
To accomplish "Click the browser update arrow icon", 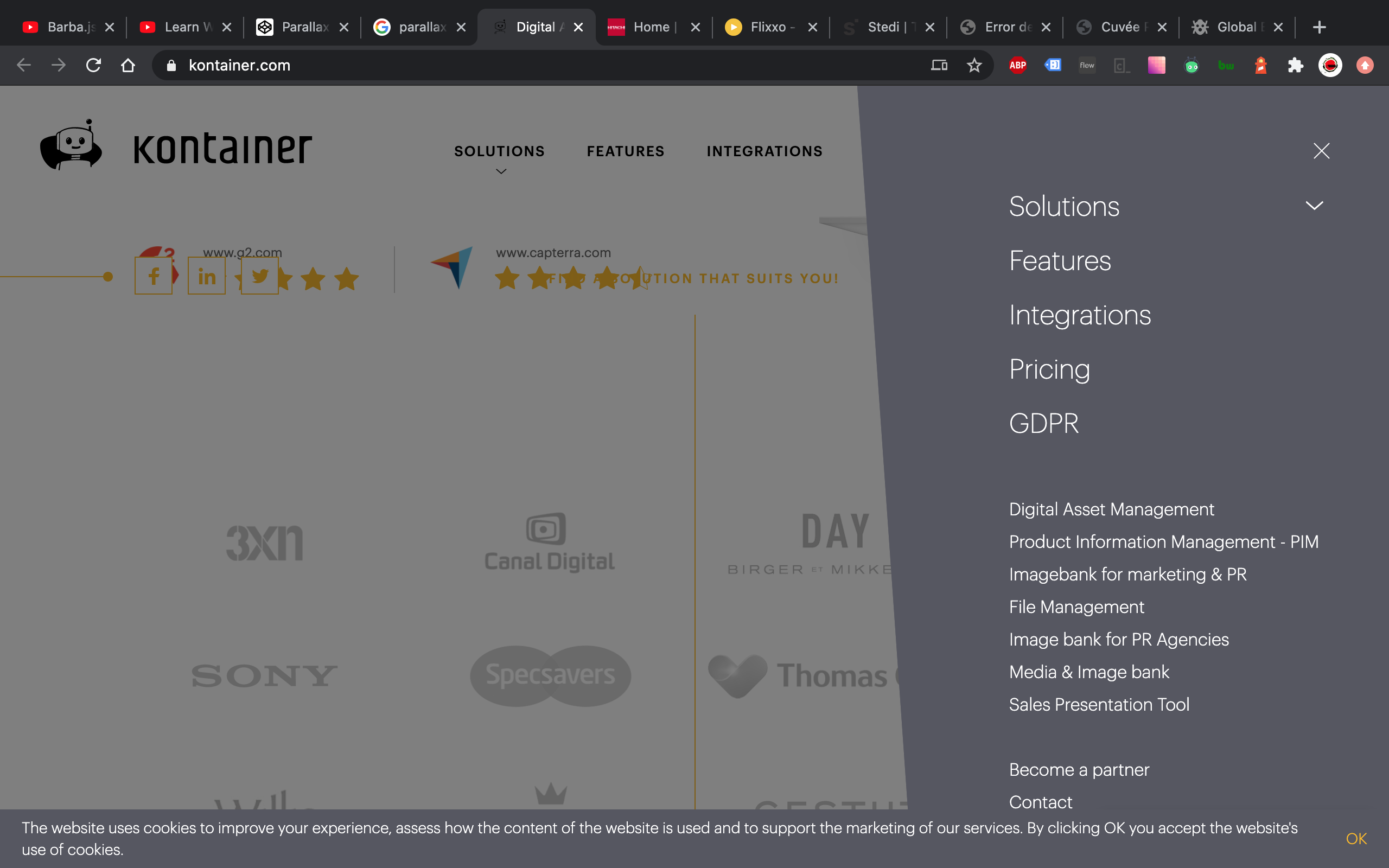I will click(1365, 66).
